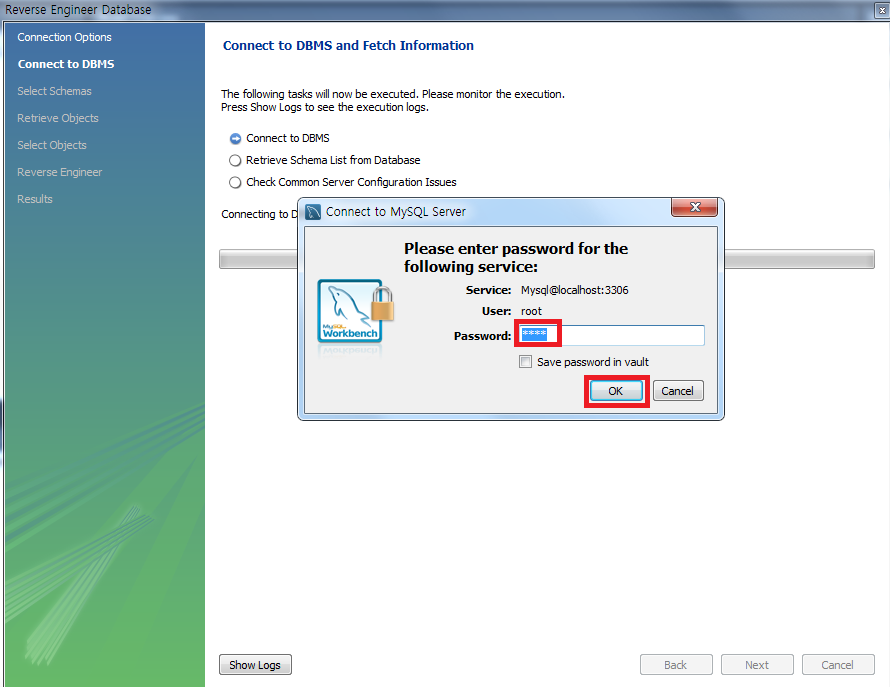This screenshot has width=893, height=687.
Task: Select Retrieve Schema List from Database indicator
Action: tap(235, 161)
